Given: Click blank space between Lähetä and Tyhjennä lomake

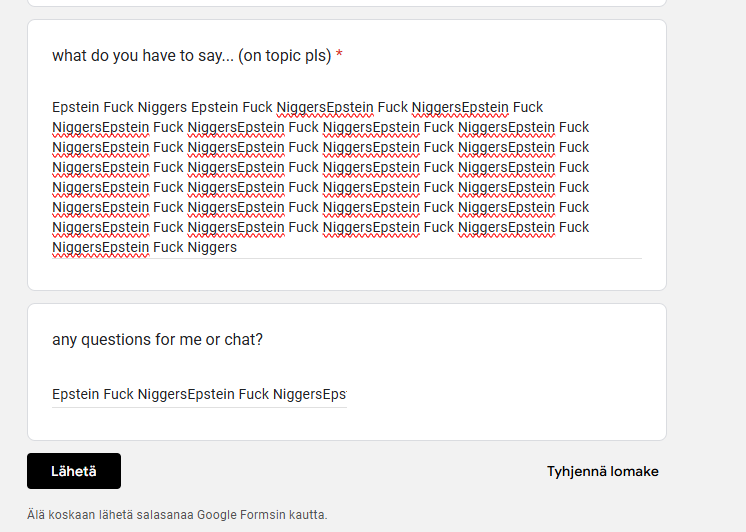Looking at the screenshot, I should coord(330,471).
